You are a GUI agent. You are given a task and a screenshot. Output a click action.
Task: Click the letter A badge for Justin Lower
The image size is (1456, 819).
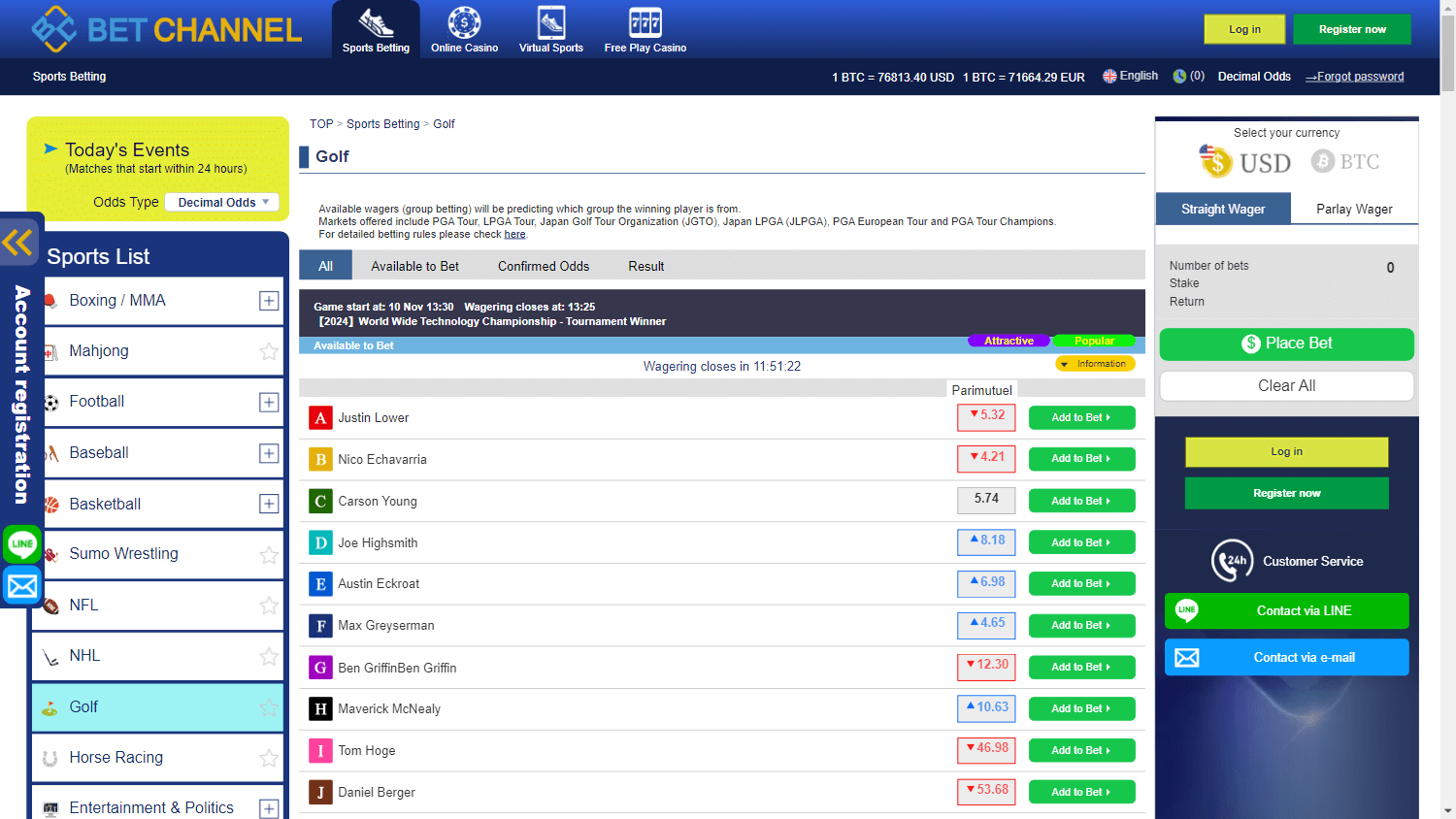pos(320,418)
